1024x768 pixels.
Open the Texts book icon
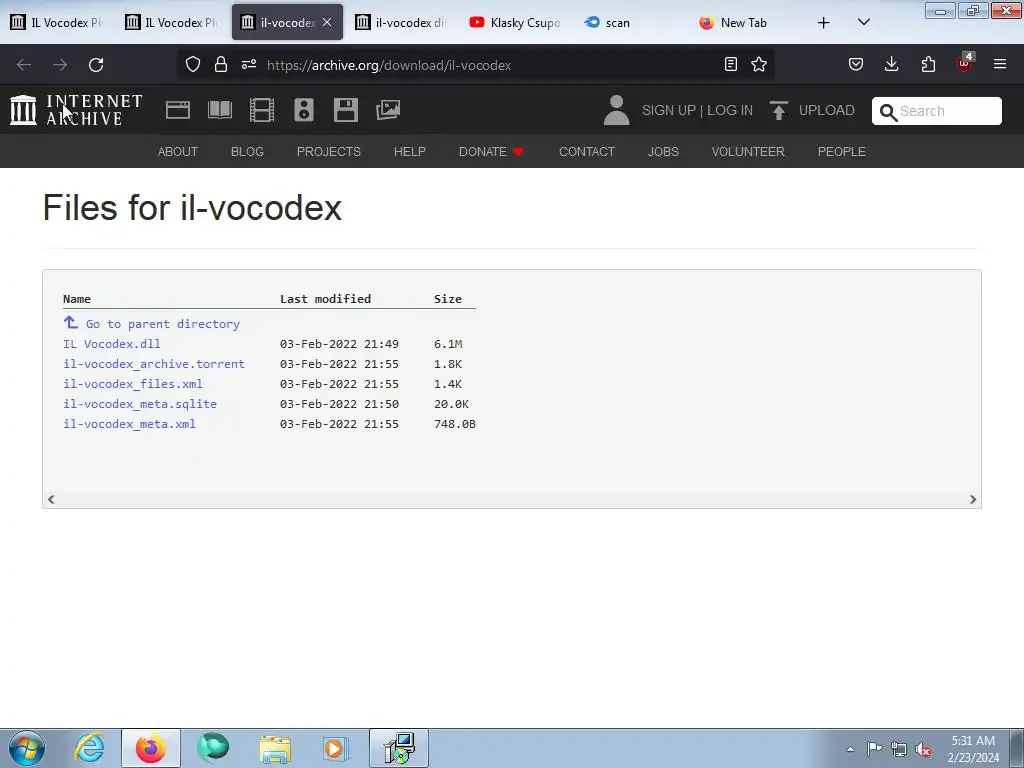click(x=220, y=110)
